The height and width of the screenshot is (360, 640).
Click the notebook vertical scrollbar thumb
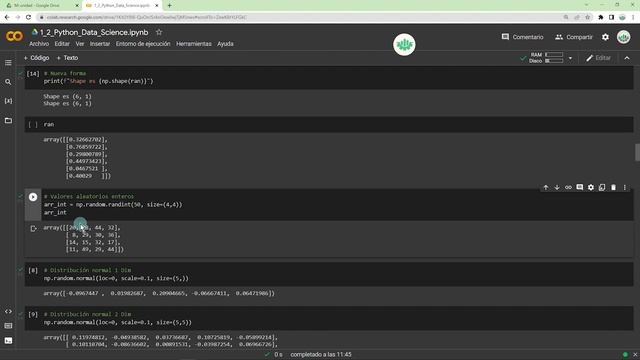coord(637,152)
